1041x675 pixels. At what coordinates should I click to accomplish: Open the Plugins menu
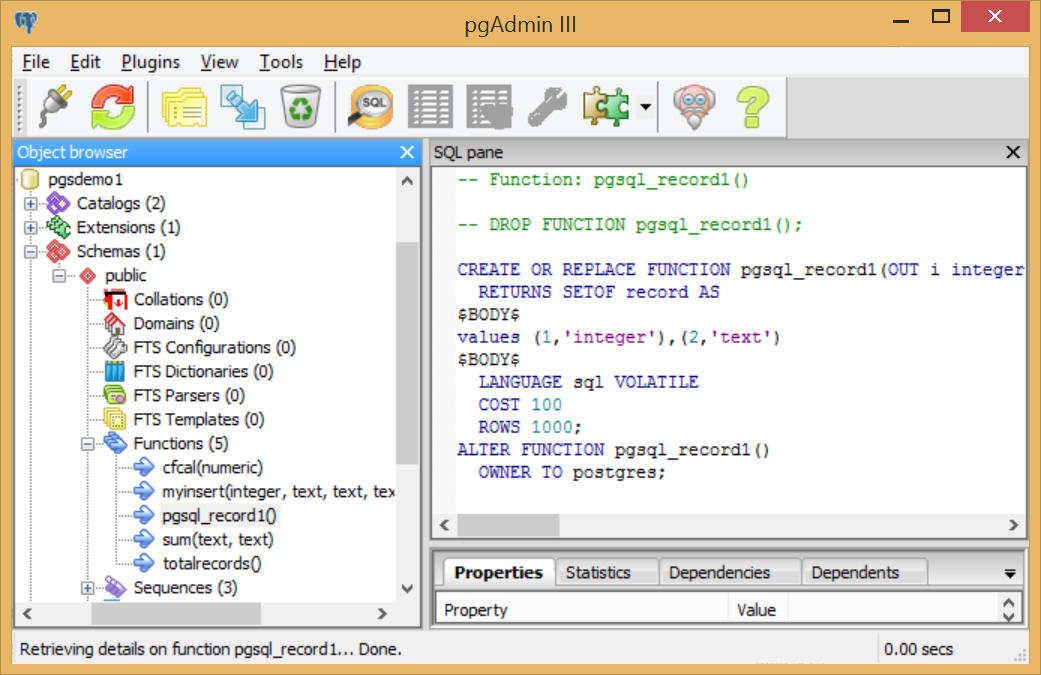pos(150,62)
